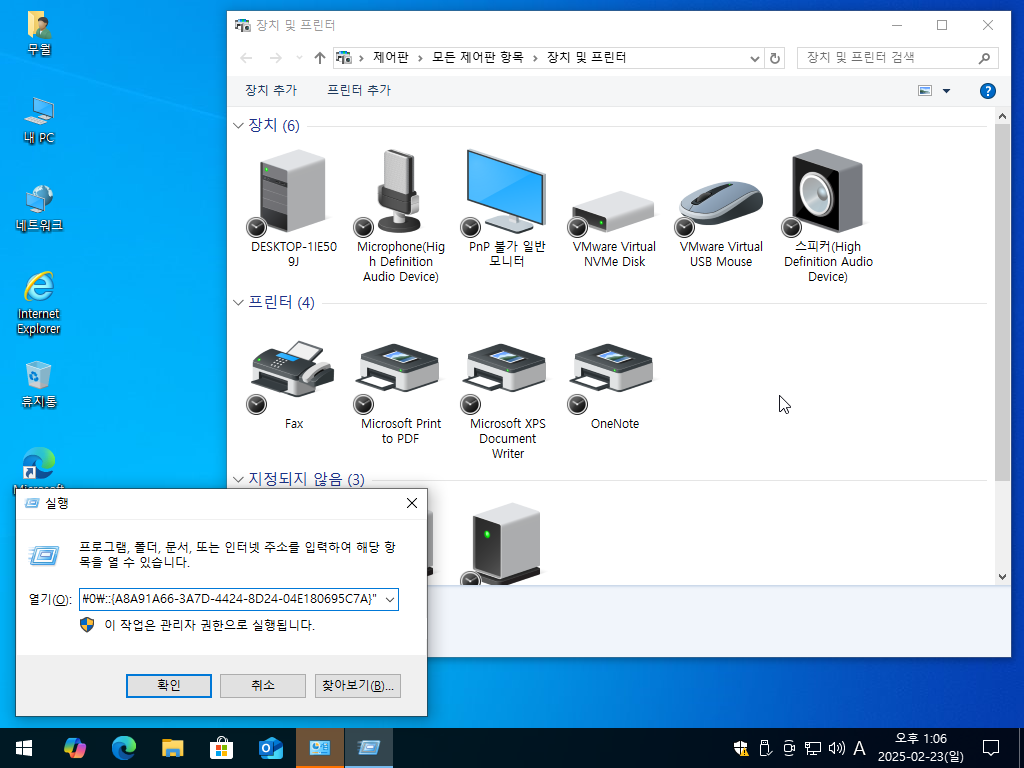Viewport: 1024px width, 768px height.
Task: Close the 실행 Run dialog
Action: point(411,503)
